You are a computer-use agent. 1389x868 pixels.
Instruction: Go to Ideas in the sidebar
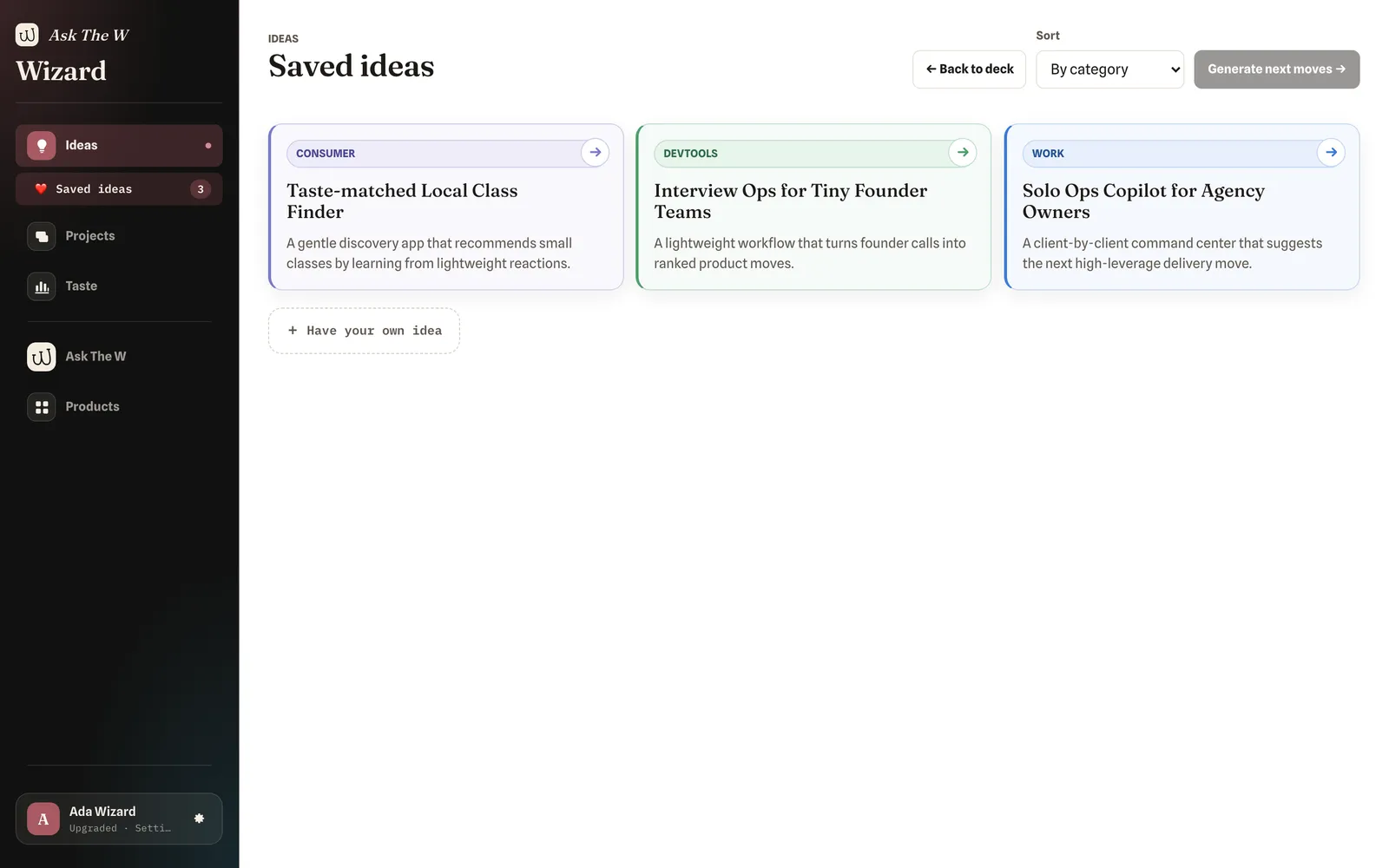point(119,146)
